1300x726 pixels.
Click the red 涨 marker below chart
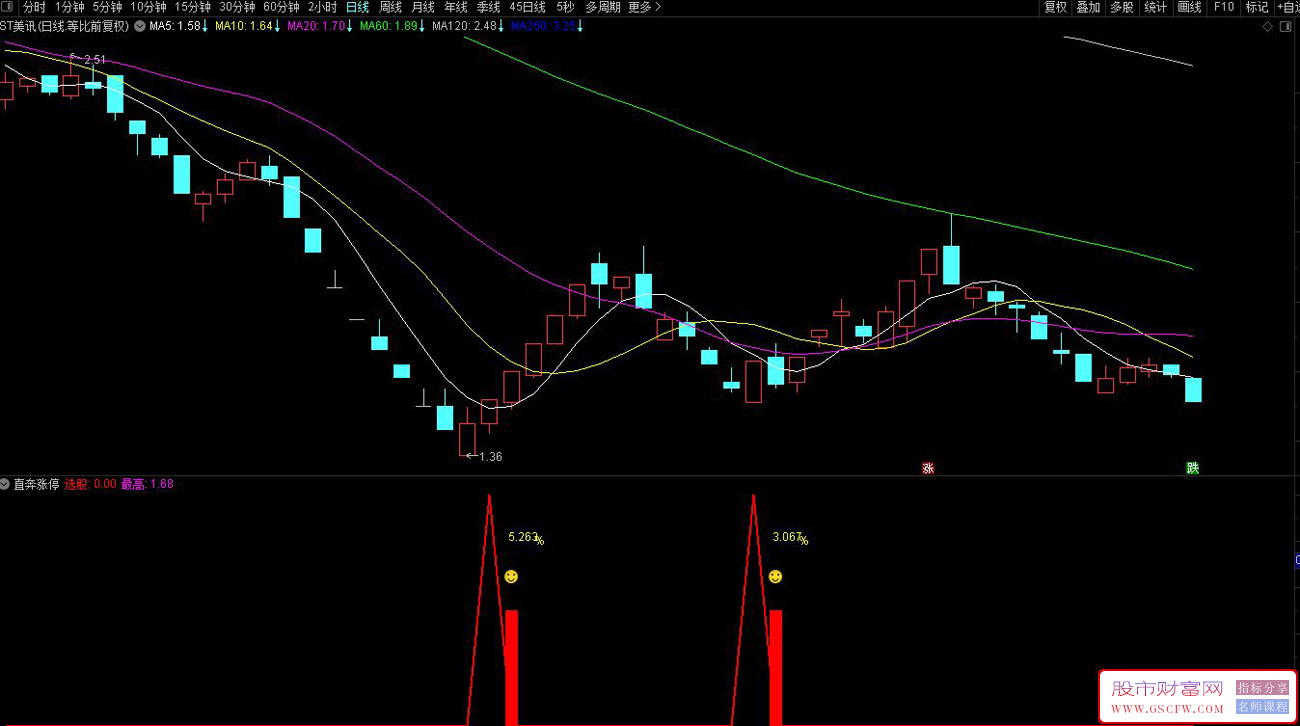(x=928, y=467)
